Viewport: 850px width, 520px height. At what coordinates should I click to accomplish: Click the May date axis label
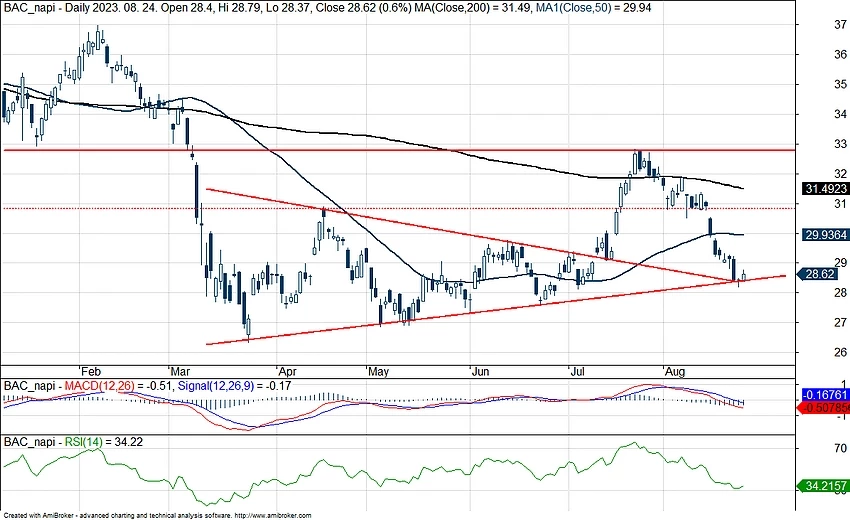tap(378, 371)
